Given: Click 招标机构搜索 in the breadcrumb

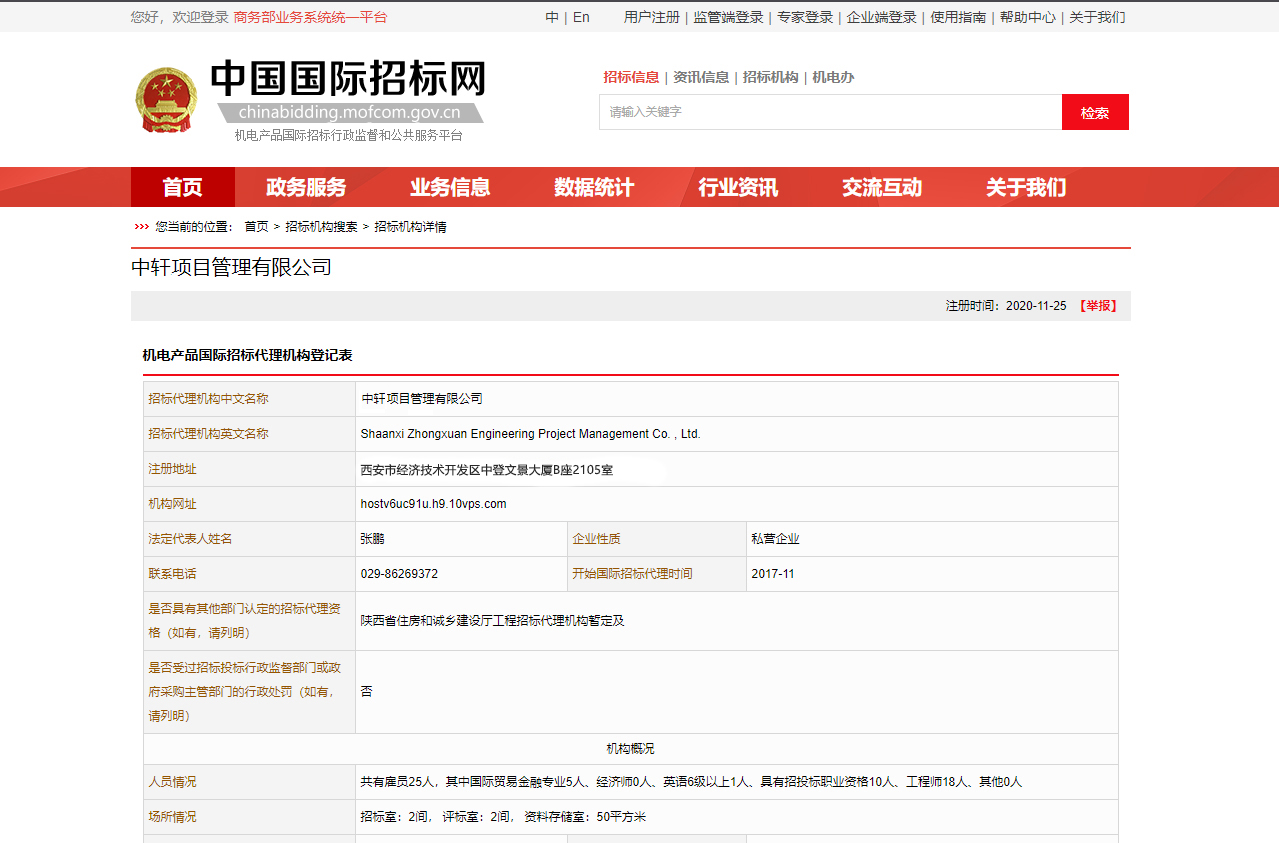Looking at the screenshot, I should (321, 227).
